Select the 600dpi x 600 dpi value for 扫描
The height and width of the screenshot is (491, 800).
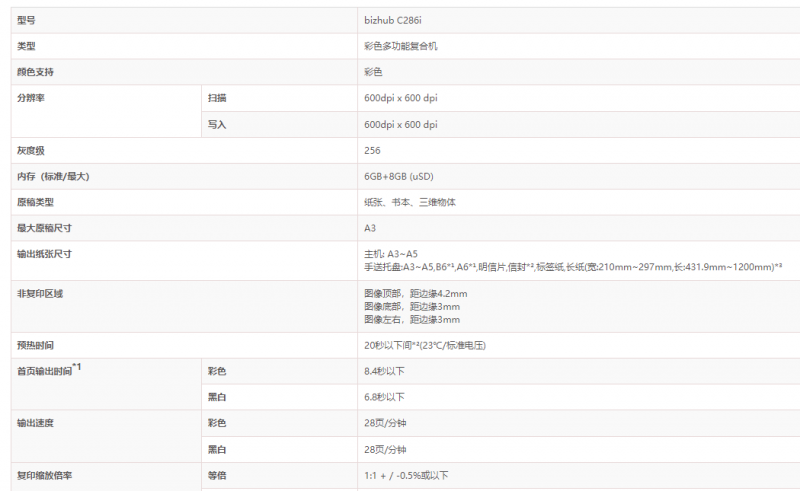(401, 97)
